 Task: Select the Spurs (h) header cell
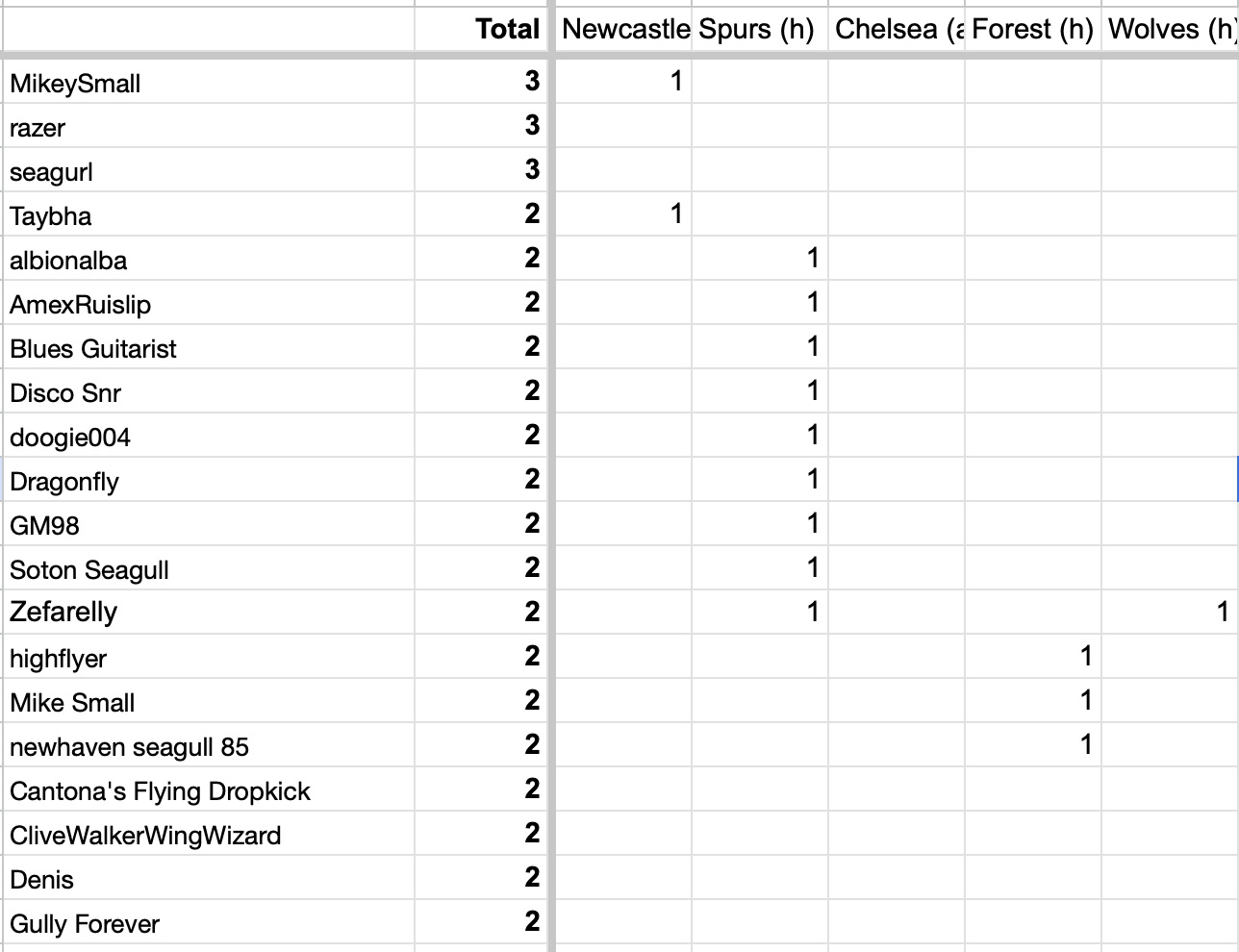[760, 29]
